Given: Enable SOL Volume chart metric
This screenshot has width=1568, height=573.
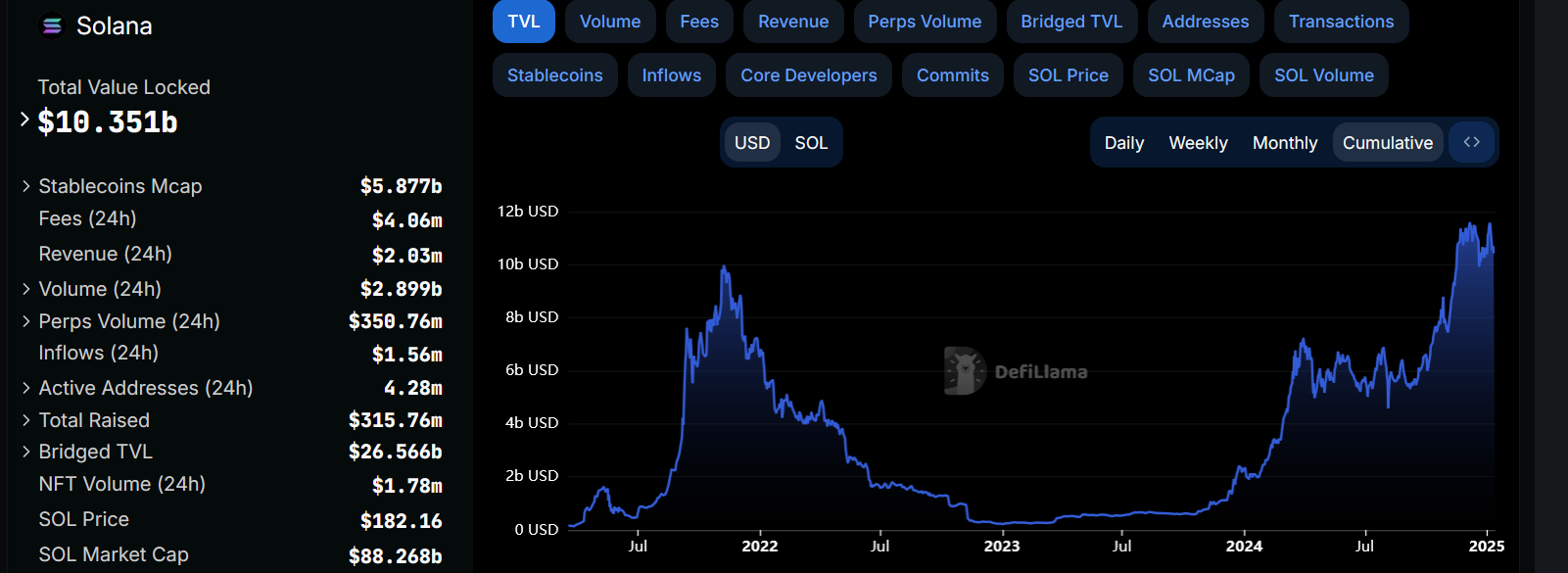Looking at the screenshot, I should (x=1324, y=75).
